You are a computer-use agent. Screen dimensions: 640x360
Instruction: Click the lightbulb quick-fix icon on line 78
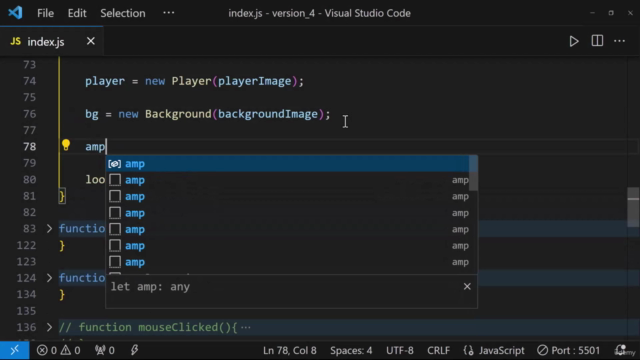tap(66, 145)
